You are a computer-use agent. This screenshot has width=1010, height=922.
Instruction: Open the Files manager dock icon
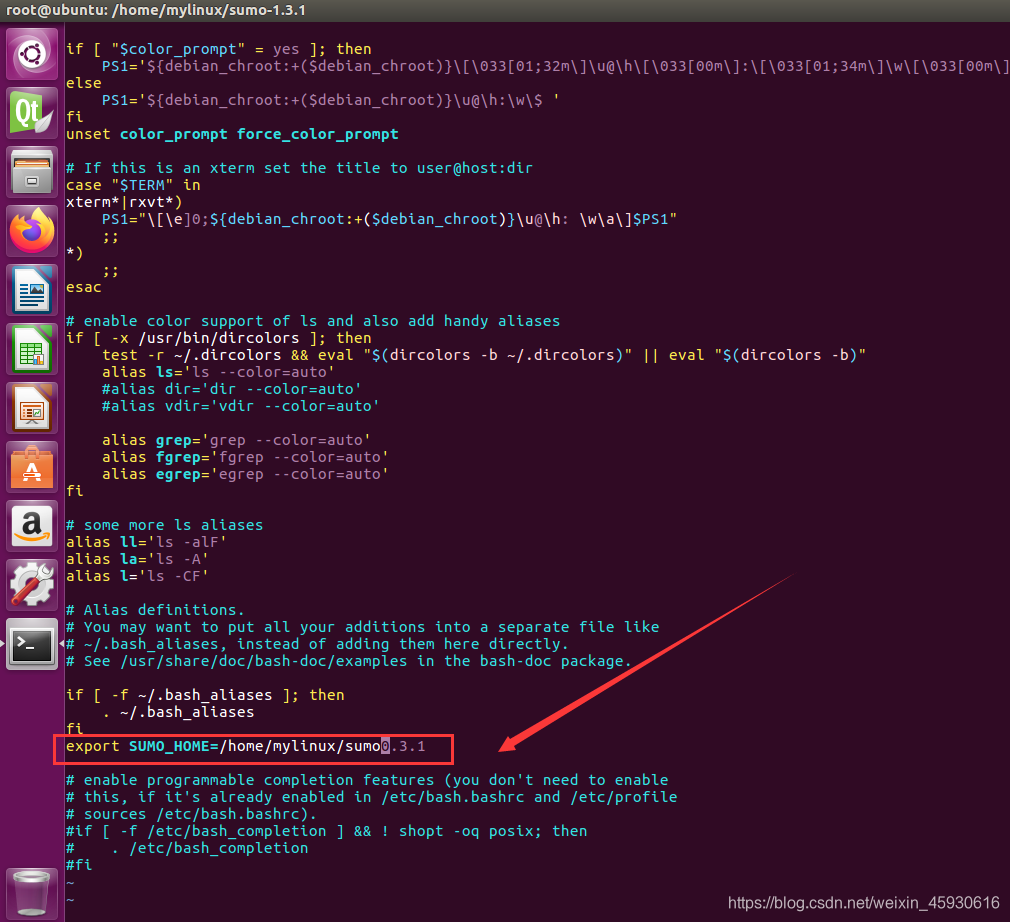[x=32, y=172]
